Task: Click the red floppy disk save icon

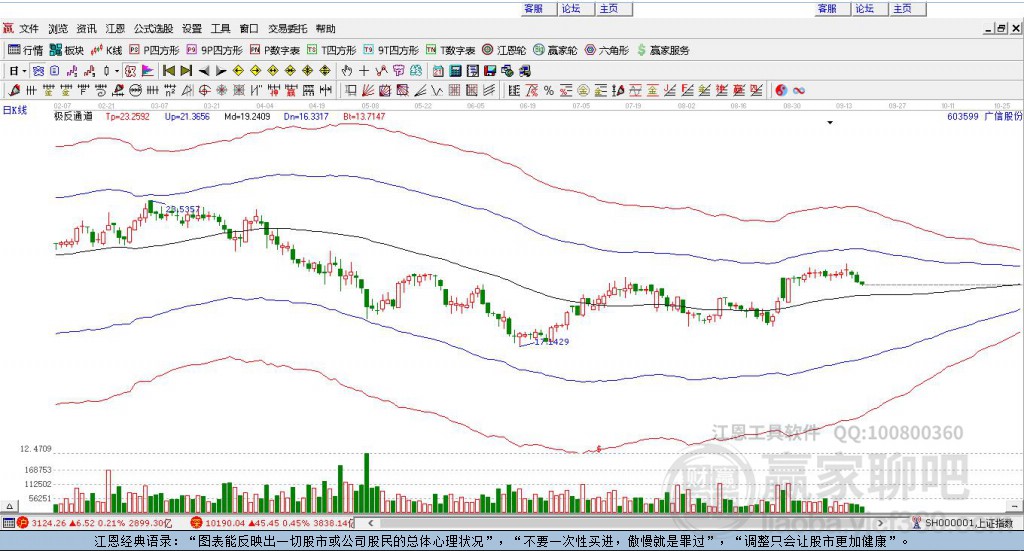Action: click(490, 71)
